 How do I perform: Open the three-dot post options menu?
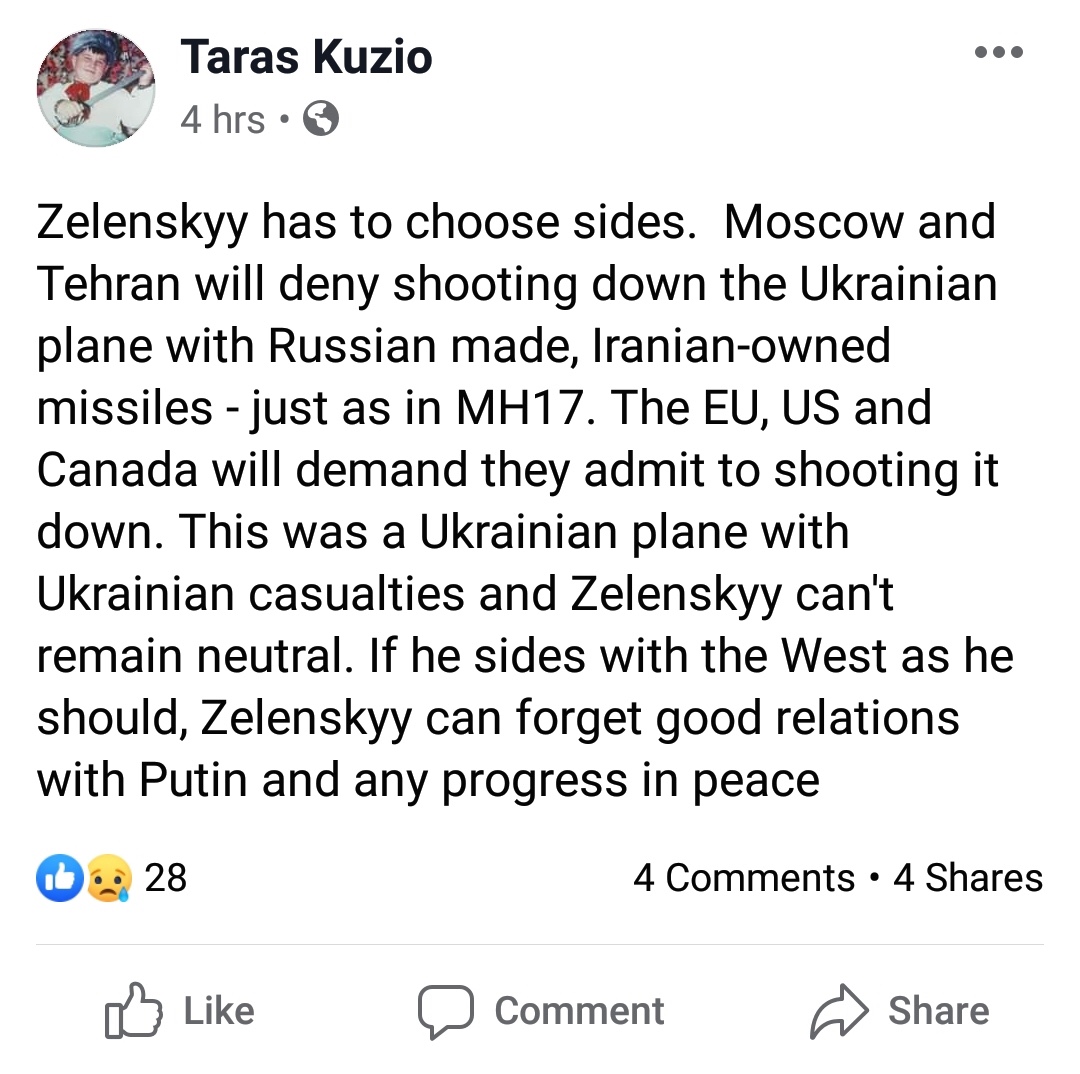click(999, 53)
